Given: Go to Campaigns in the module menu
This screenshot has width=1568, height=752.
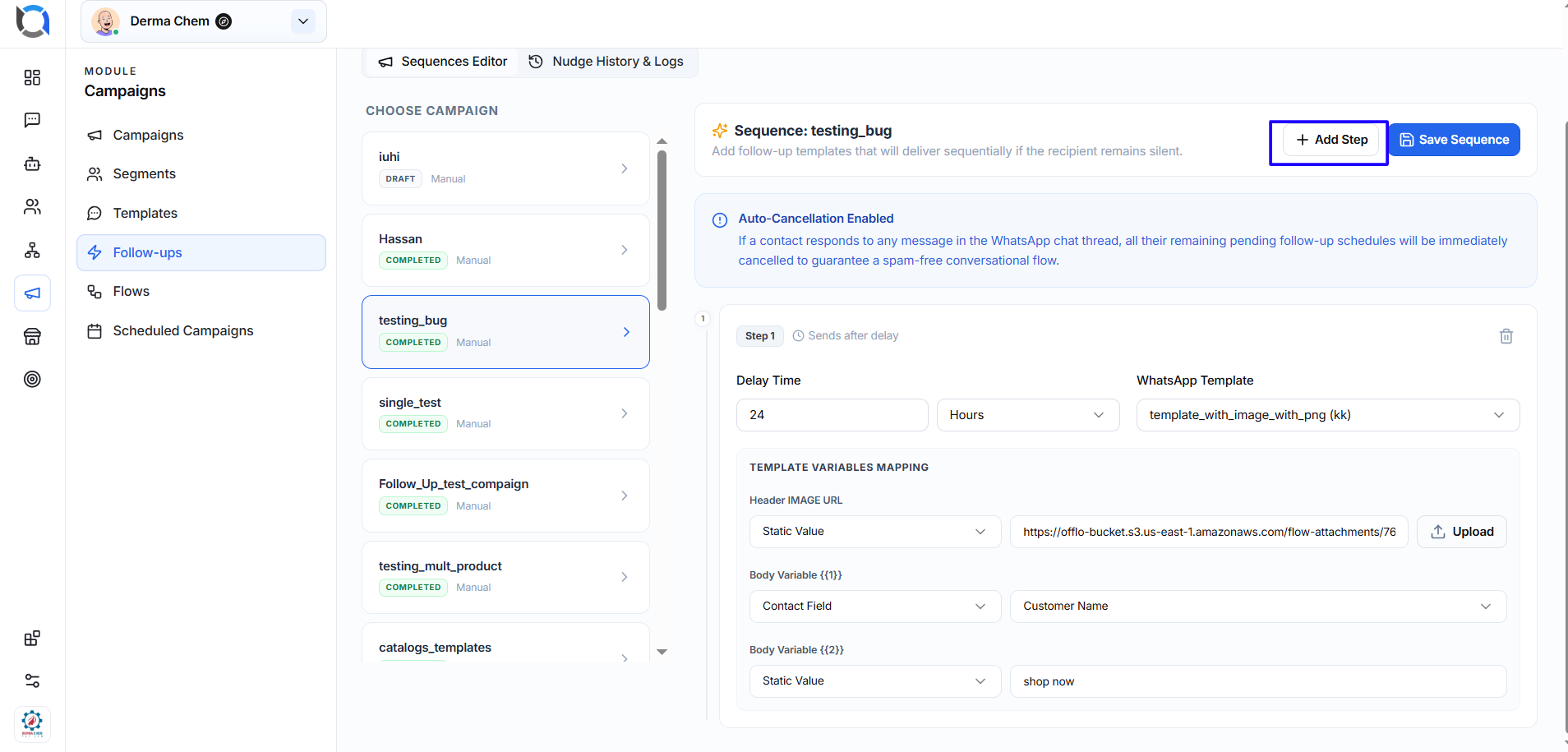Looking at the screenshot, I should pyautogui.click(x=201, y=135).
